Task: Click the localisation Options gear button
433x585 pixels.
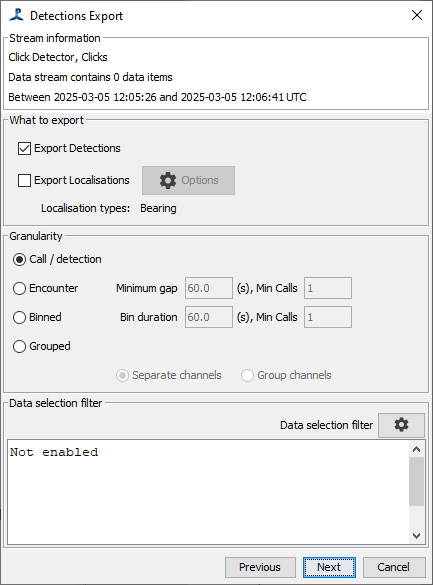Action: [188, 180]
